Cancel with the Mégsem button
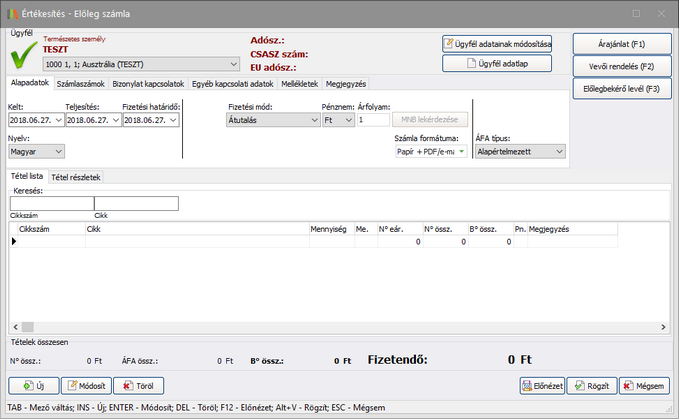Image resolution: width=679 pixels, height=419 pixels. coord(643,385)
